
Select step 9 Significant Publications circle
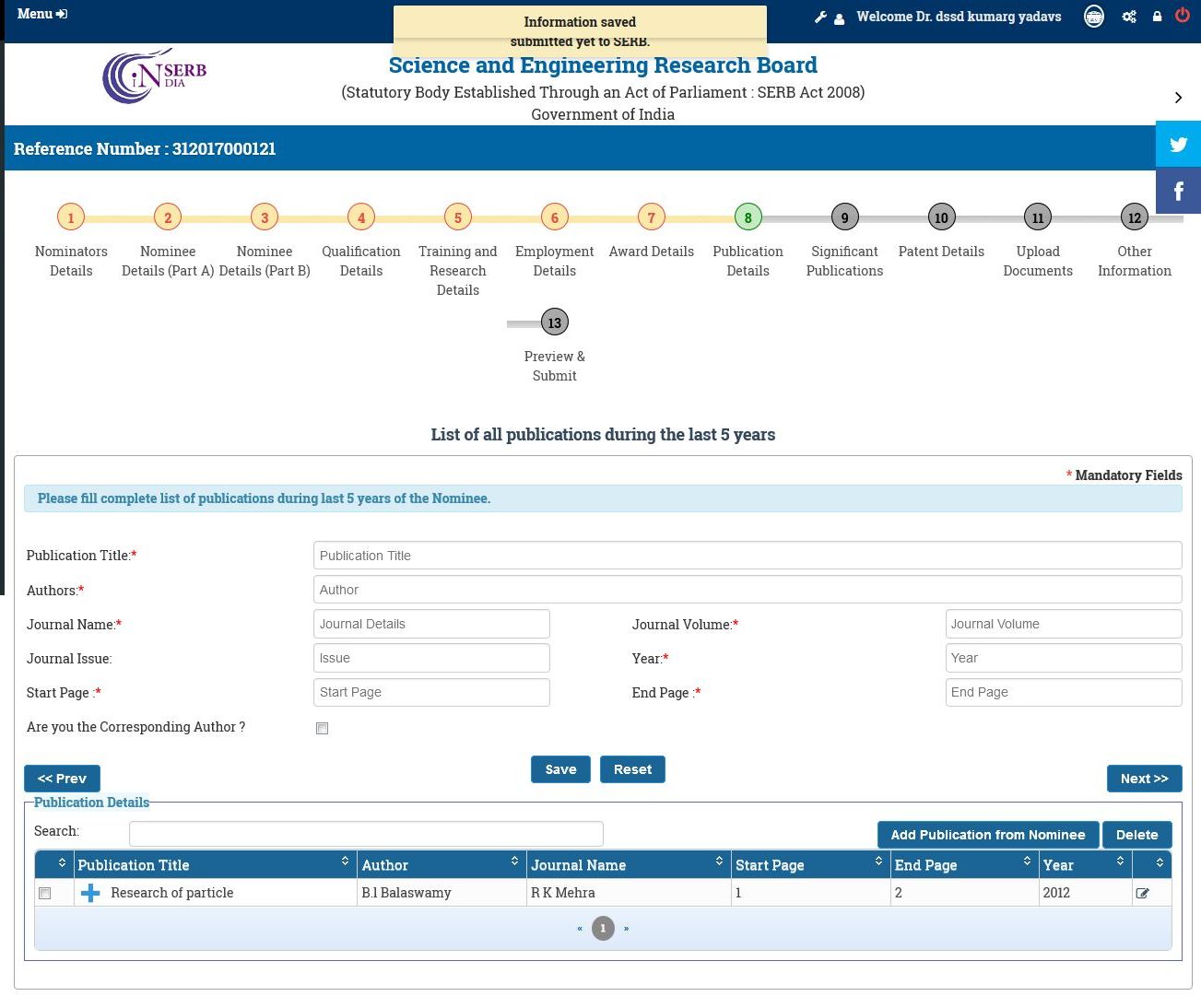coord(845,217)
